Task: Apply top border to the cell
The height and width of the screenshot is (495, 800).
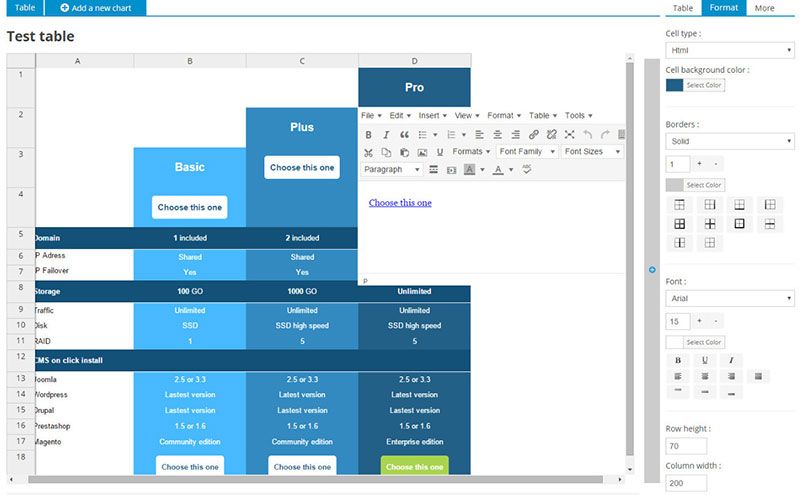Action: pos(680,205)
